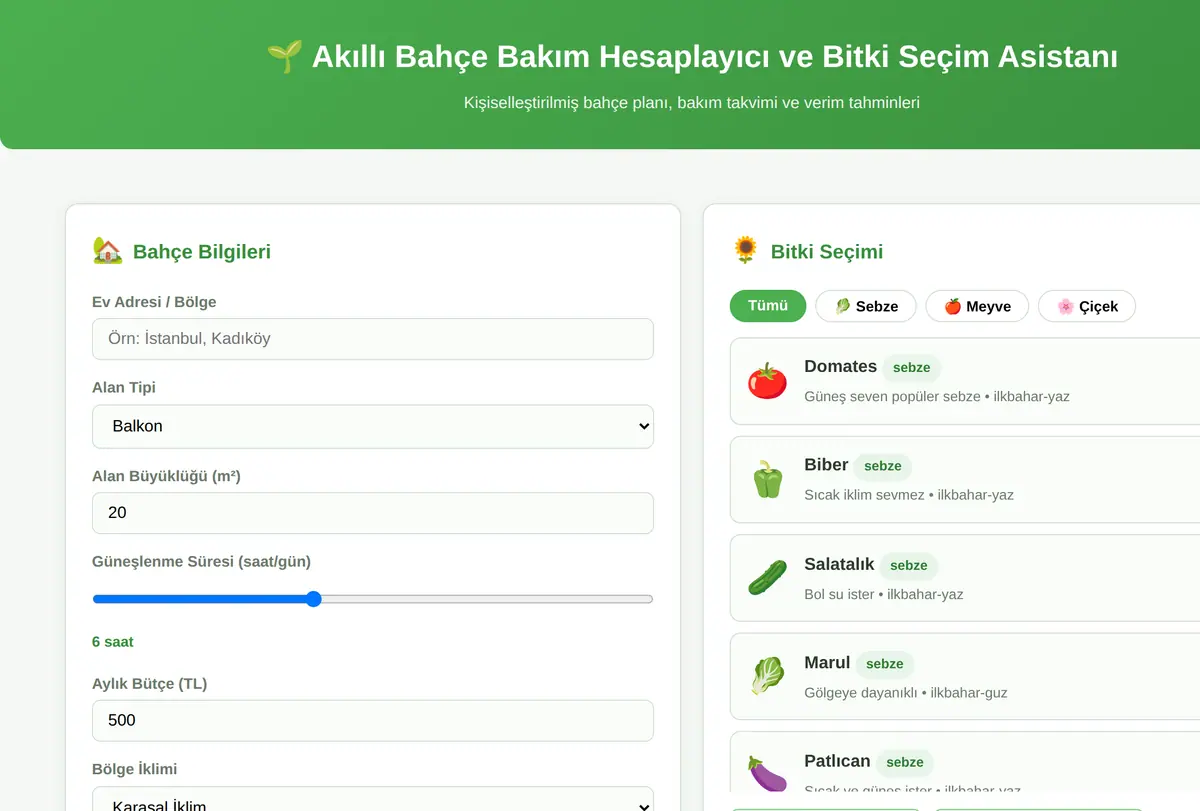Filter plants by Meyve category
The width and height of the screenshot is (1200, 811).
tap(978, 306)
